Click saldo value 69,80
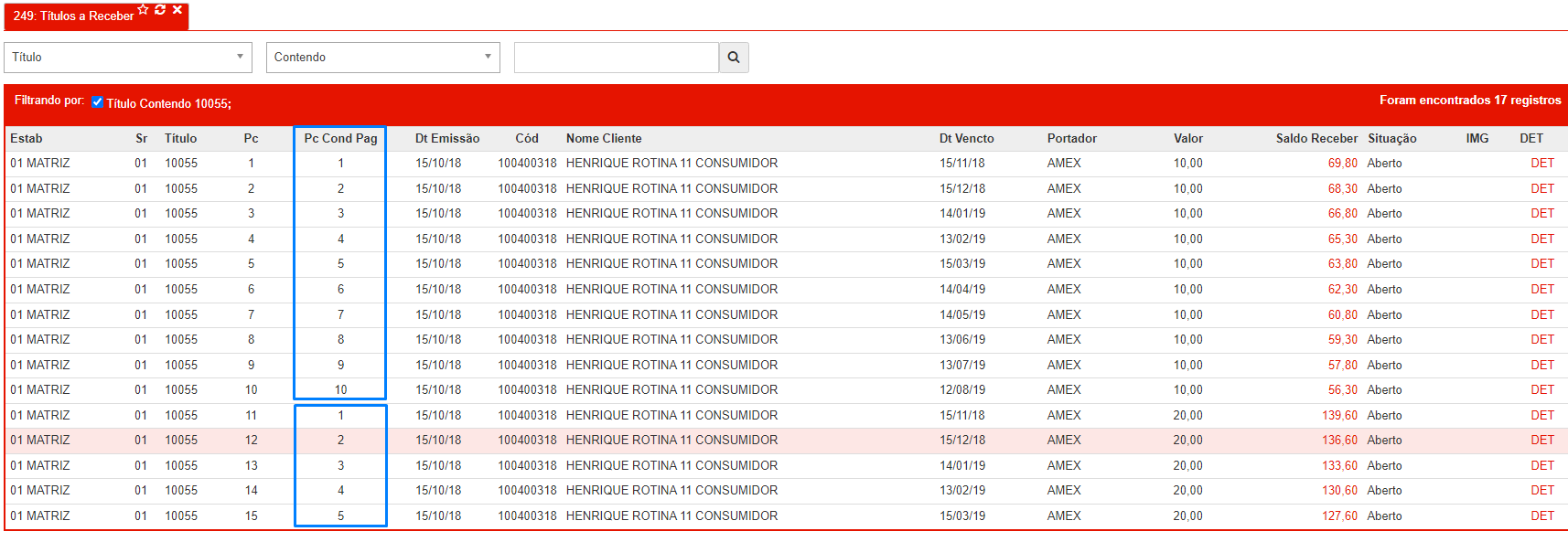Viewport: 1568px width, 542px height. tap(1343, 163)
